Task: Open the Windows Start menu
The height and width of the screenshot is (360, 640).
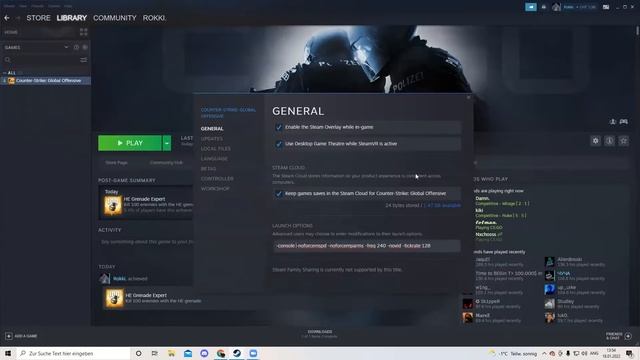Action: click(x=7, y=353)
